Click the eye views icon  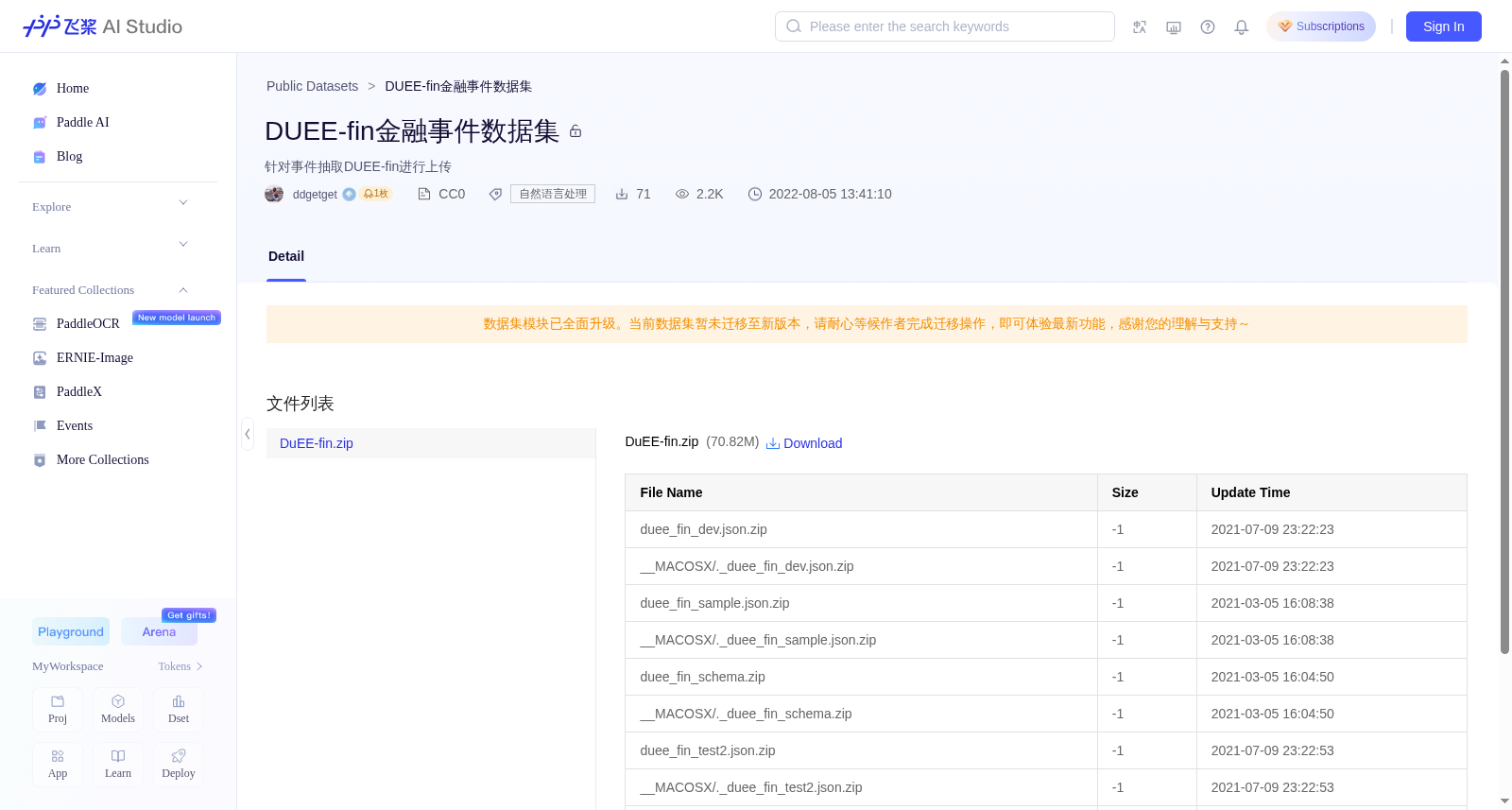pyautogui.click(x=682, y=194)
